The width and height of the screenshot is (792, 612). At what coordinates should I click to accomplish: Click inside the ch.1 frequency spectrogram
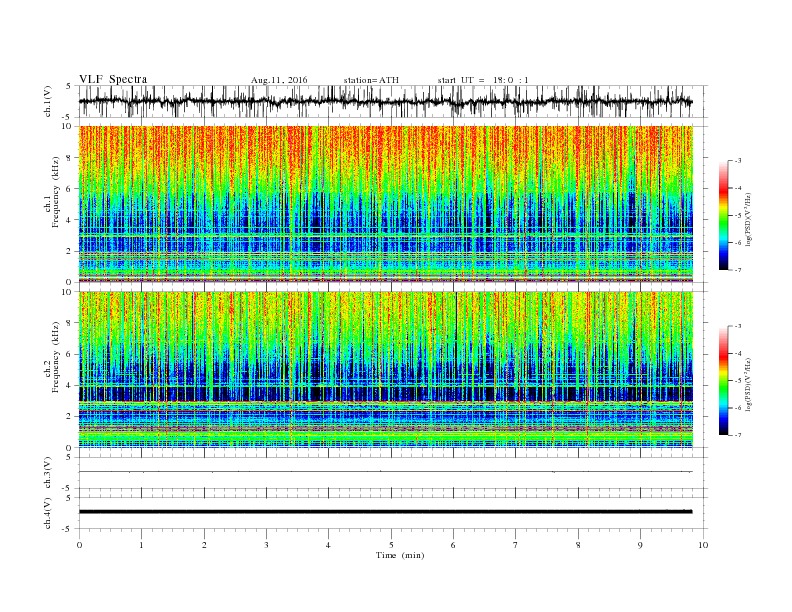(x=385, y=204)
